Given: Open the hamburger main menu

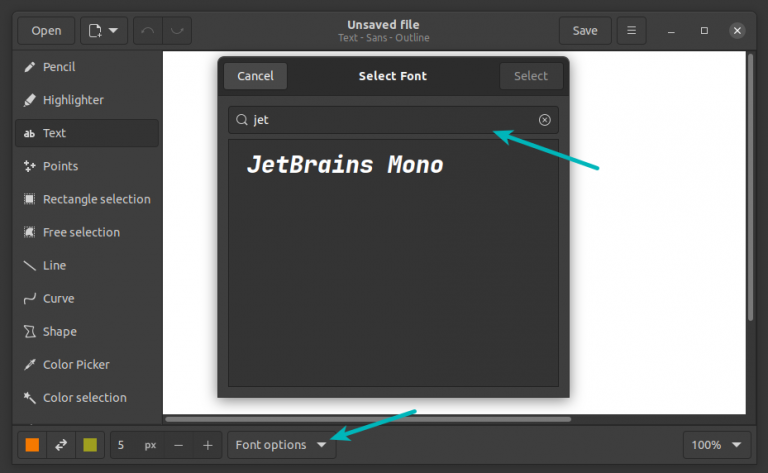Looking at the screenshot, I should 631,31.
